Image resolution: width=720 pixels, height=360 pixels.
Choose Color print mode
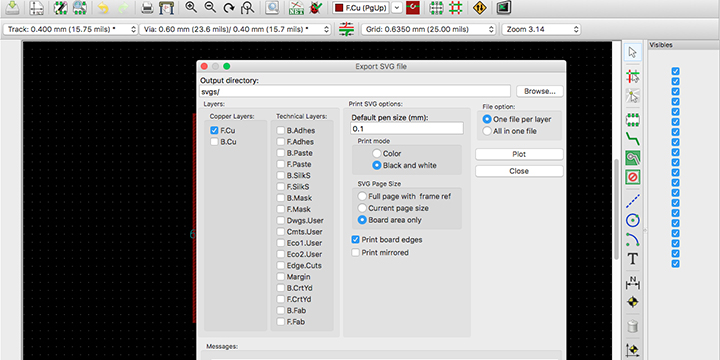coord(377,153)
